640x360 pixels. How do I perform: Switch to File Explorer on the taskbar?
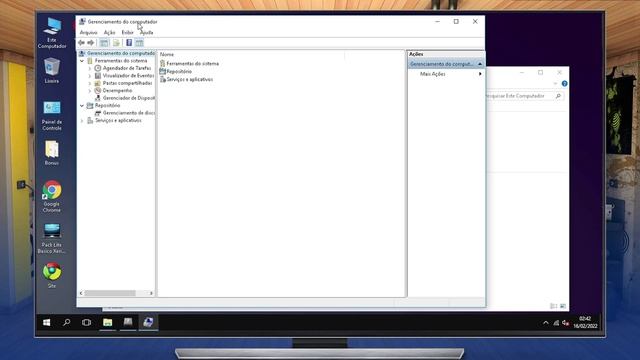pyautogui.click(x=107, y=322)
